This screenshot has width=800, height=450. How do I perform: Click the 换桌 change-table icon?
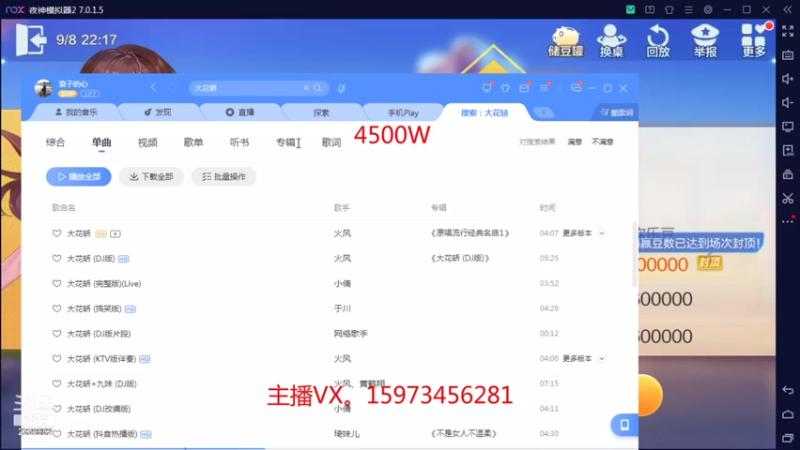coord(611,41)
